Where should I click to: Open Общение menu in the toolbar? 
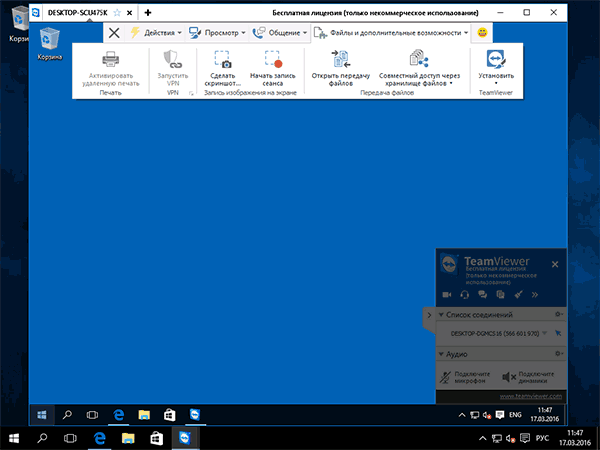click(280, 33)
